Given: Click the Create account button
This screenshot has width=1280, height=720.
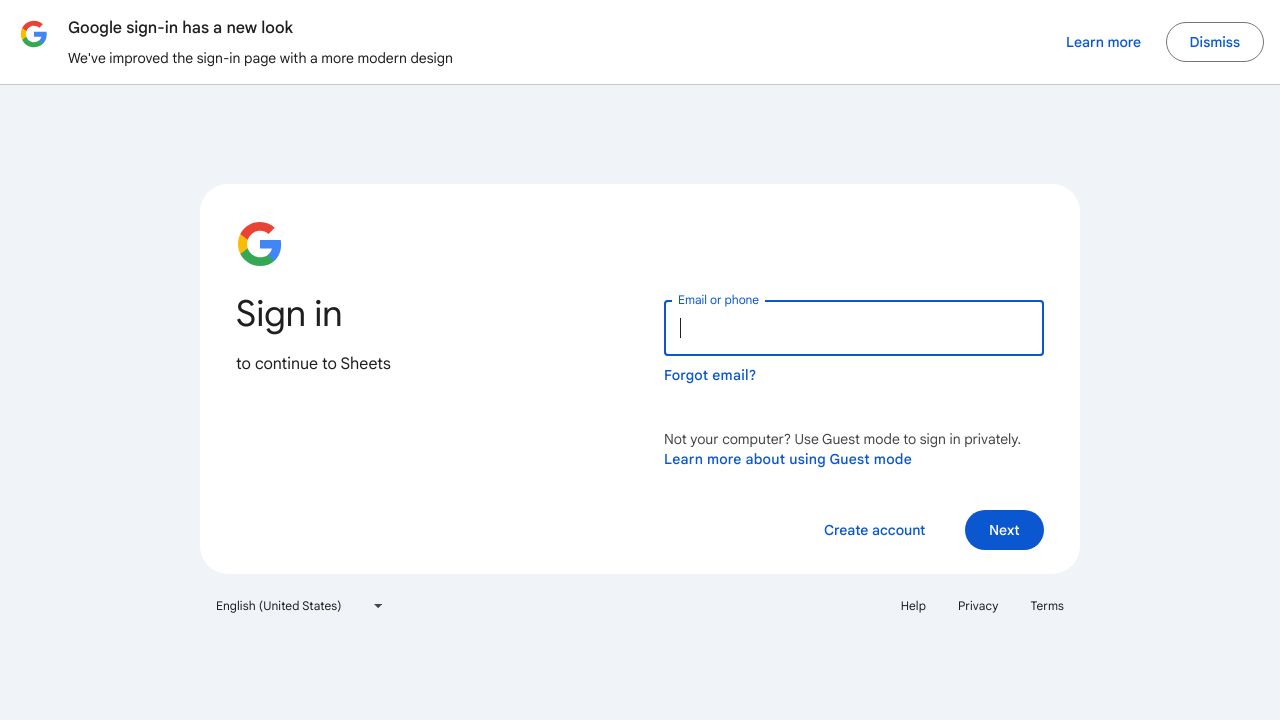Looking at the screenshot, I should tap(875, 530).
